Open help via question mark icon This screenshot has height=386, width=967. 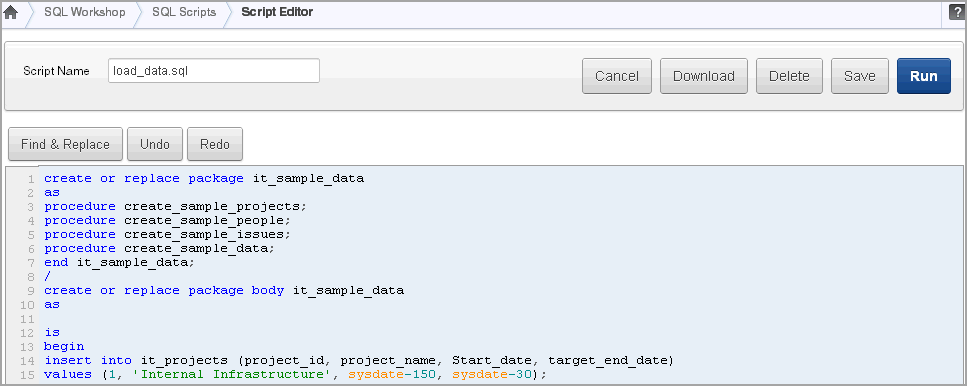(957, 12)
